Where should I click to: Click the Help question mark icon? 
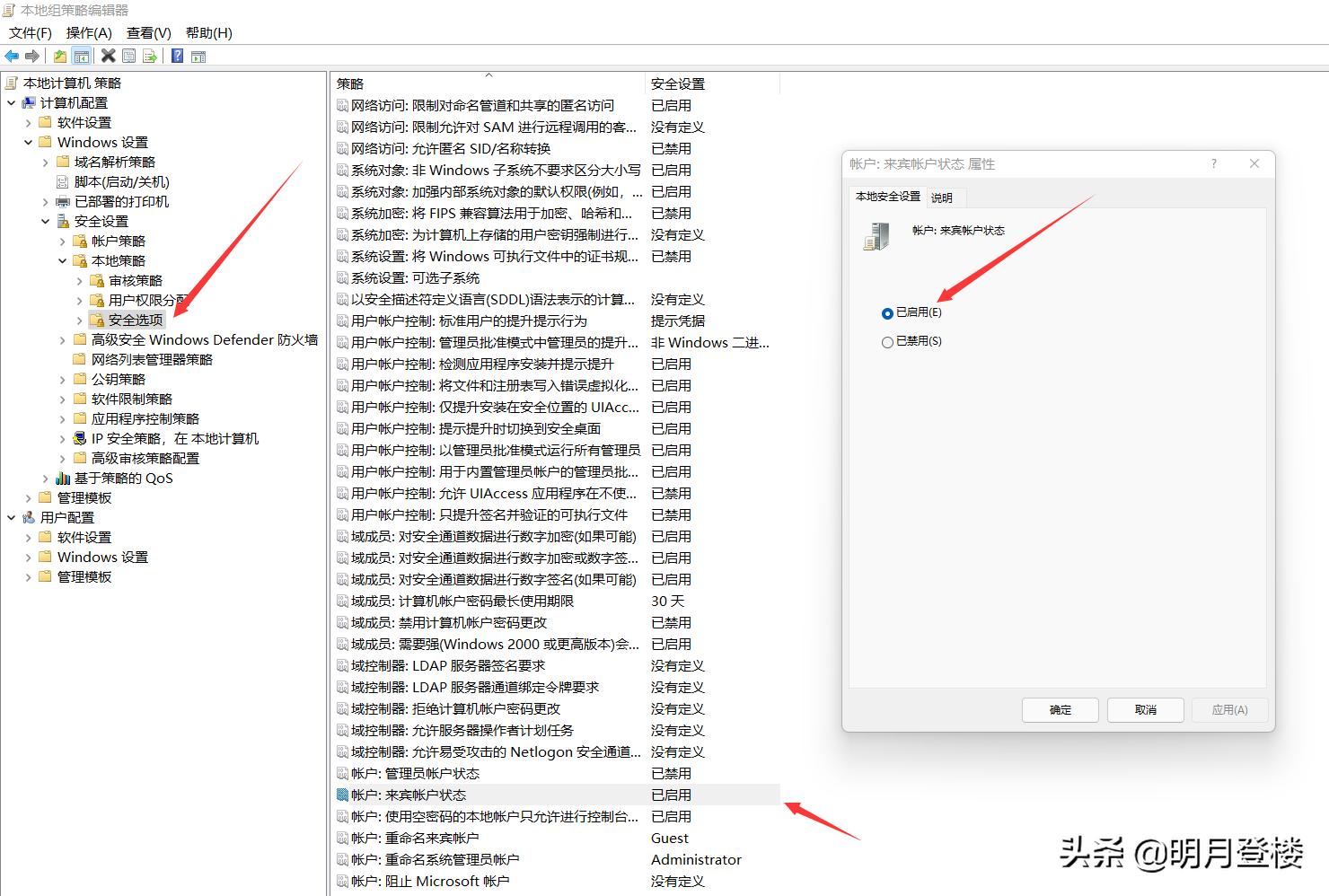click(176, 56)
